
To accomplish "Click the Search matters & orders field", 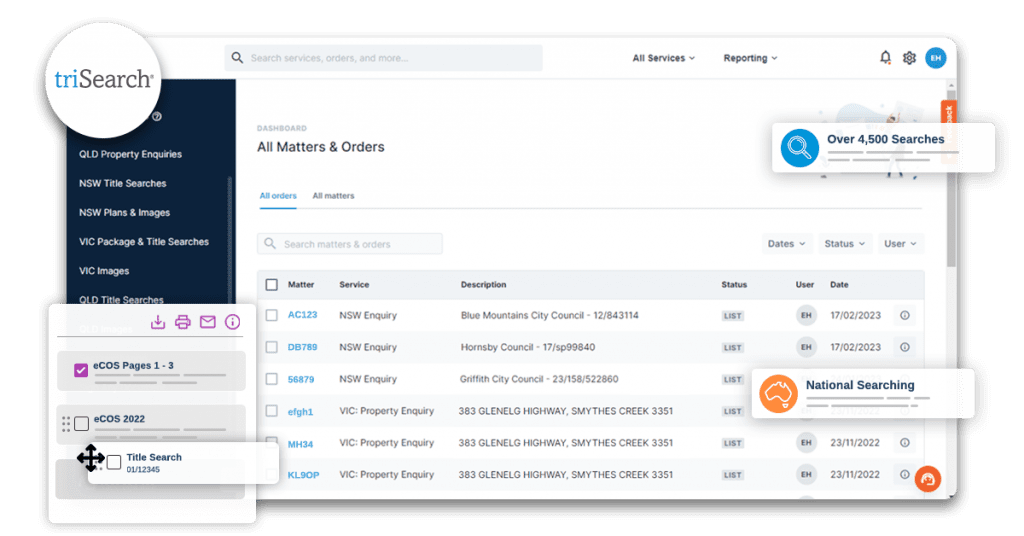I will (350, 244).
